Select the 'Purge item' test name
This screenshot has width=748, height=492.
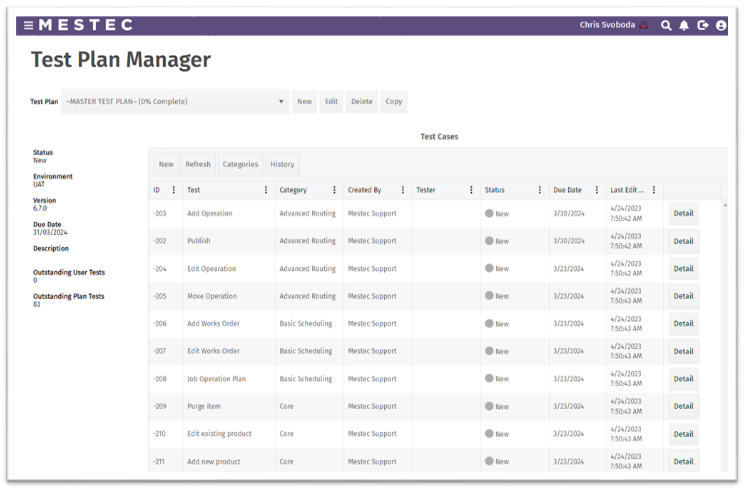point(204,406)
